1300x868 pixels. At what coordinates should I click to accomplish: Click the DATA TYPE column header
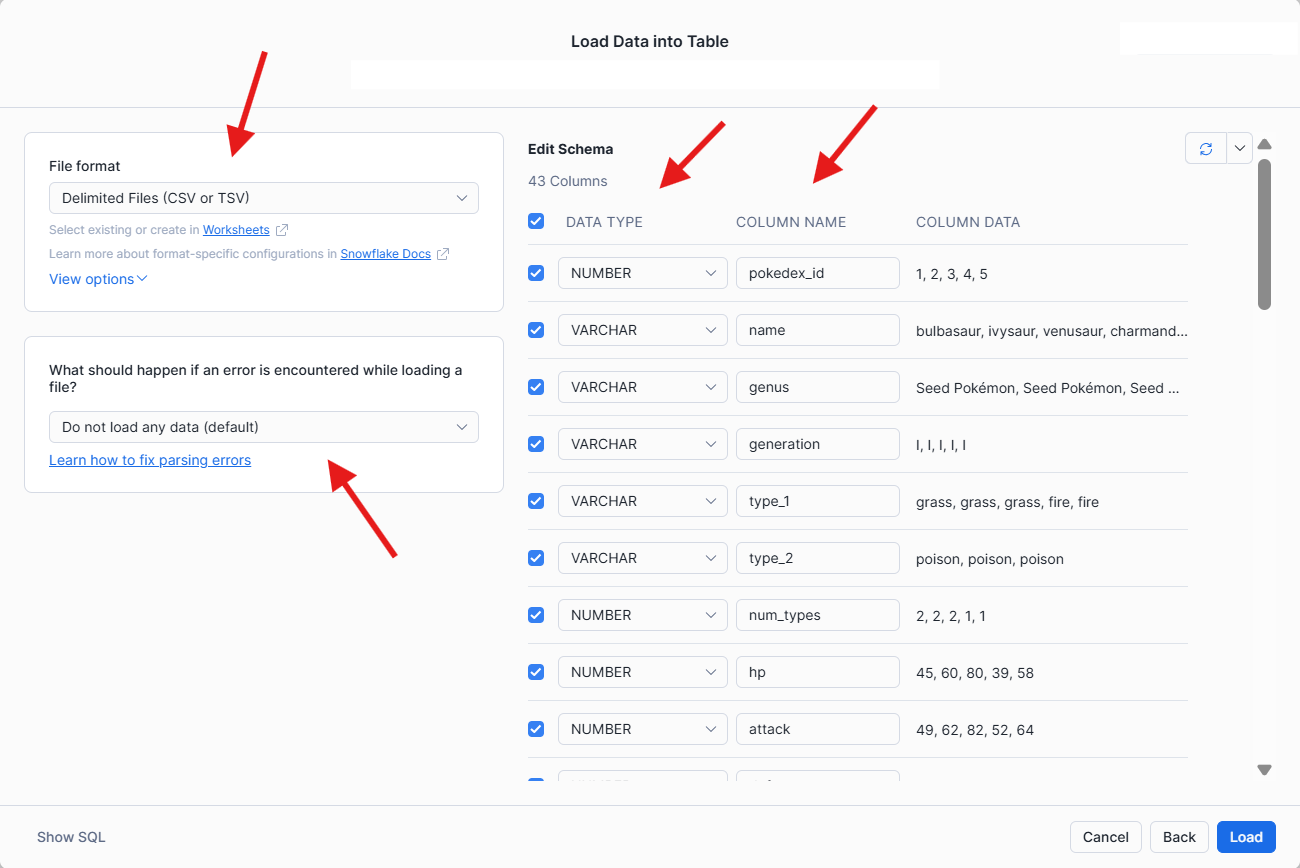[x=604, y=222]
